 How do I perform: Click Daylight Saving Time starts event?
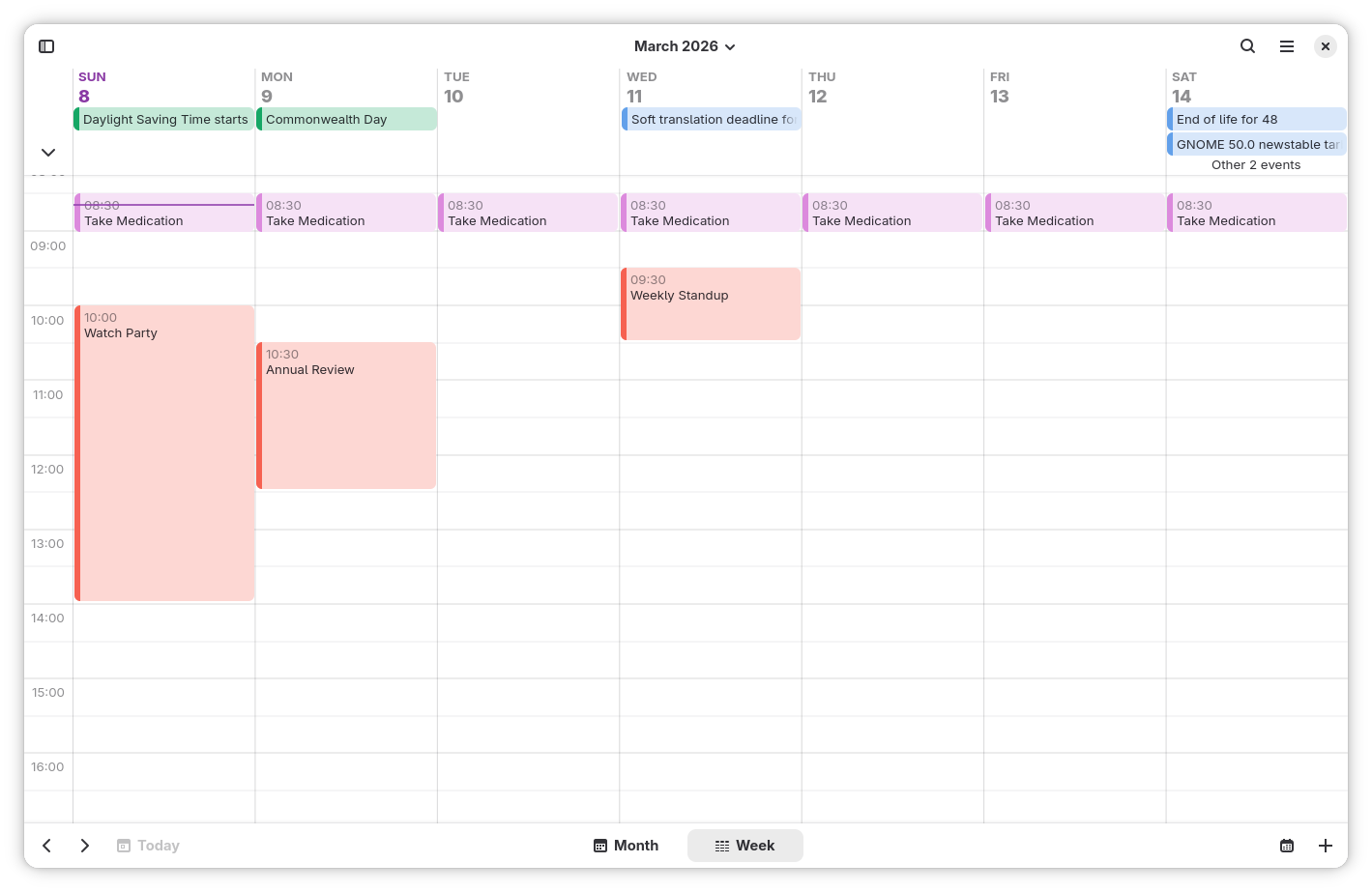[x=164, y=120]
